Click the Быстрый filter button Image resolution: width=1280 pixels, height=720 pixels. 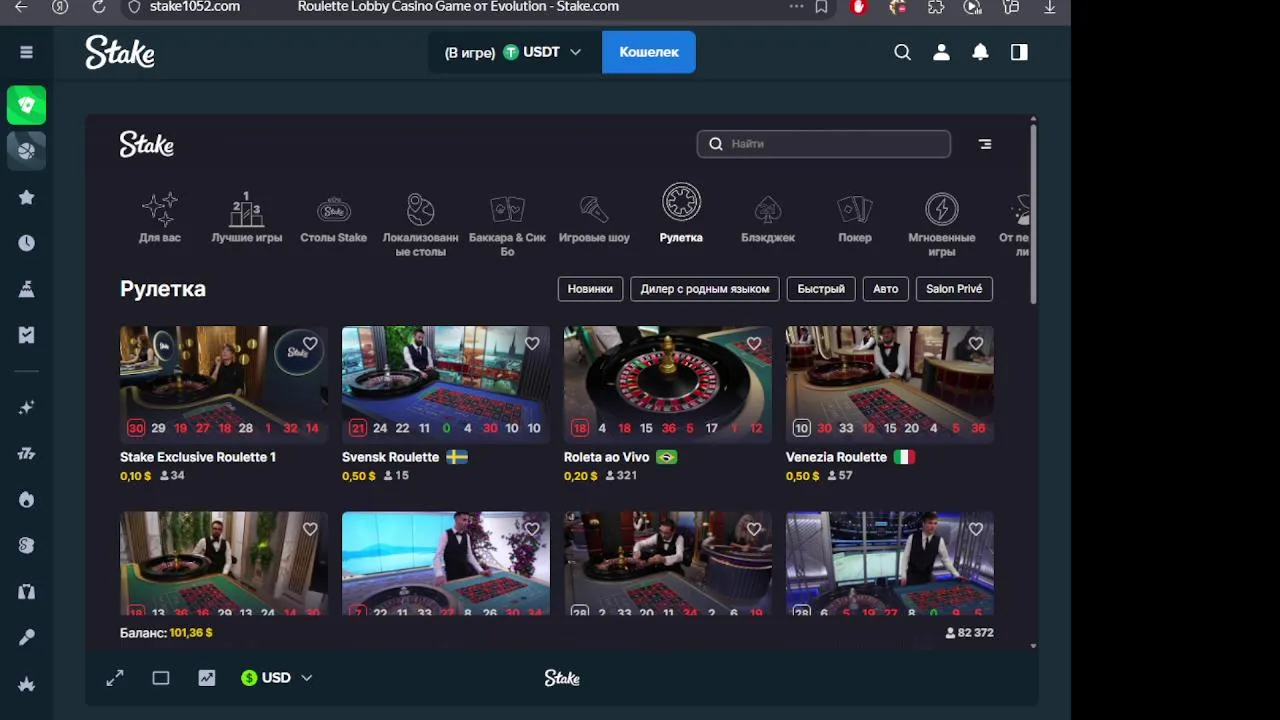coord(821,289)
